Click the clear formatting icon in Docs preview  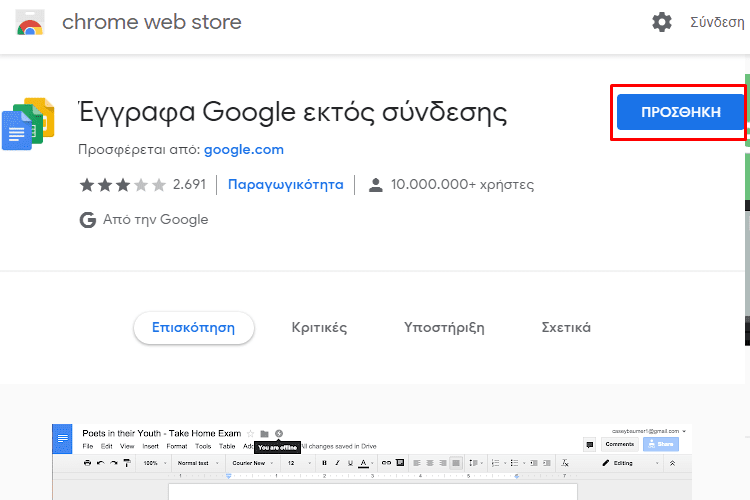click(565, 463)
